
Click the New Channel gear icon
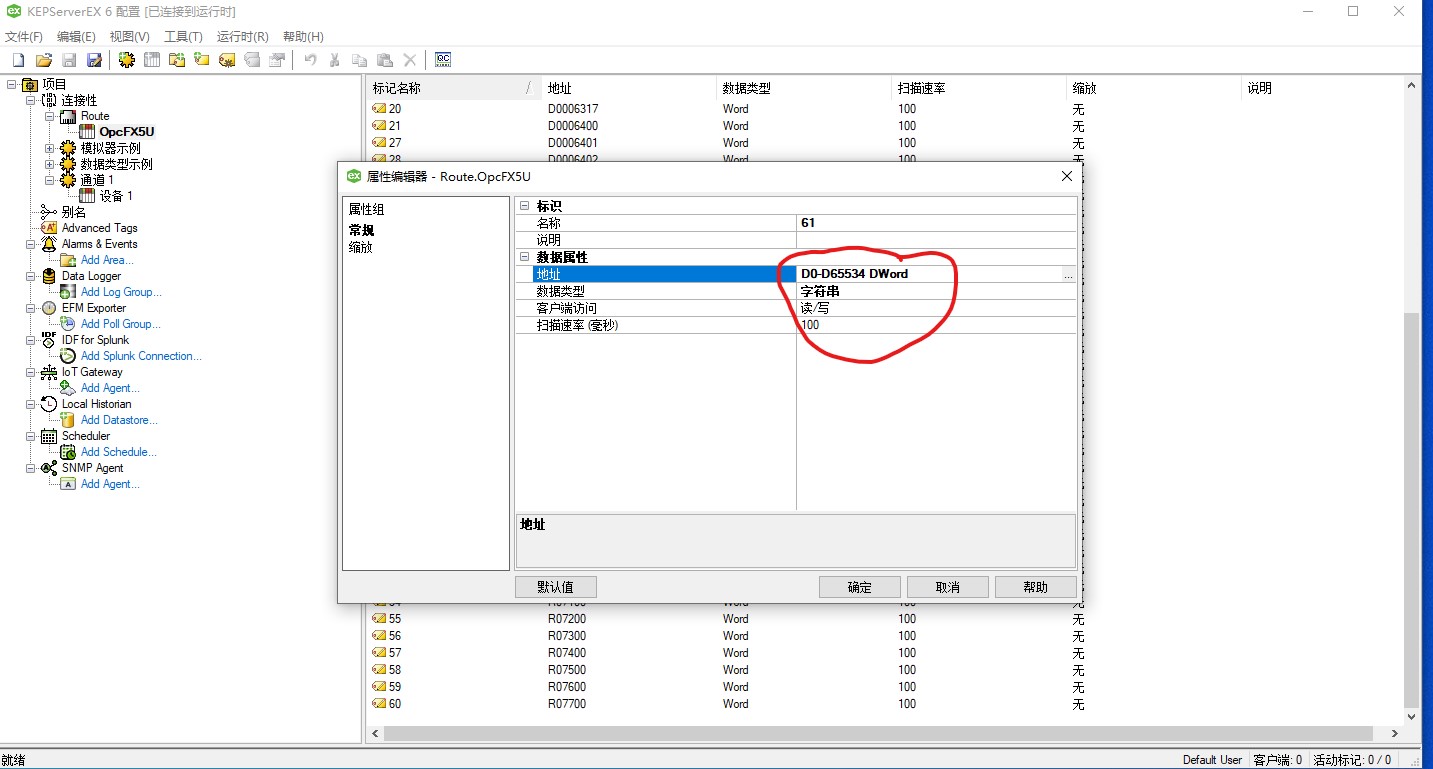127,60
